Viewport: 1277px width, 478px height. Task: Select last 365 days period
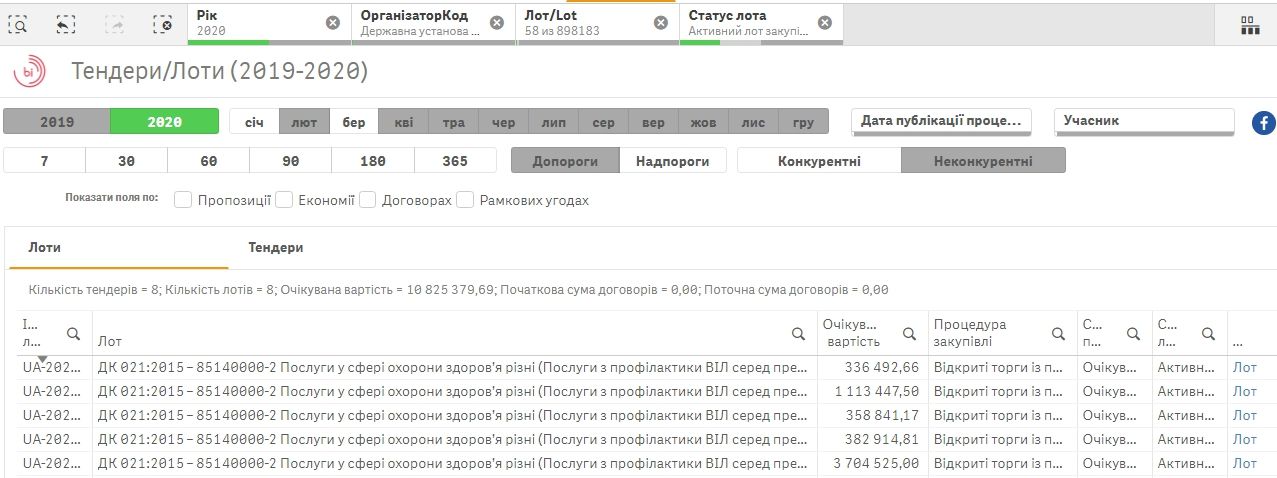pyautogui.click(x=455, y=161)
